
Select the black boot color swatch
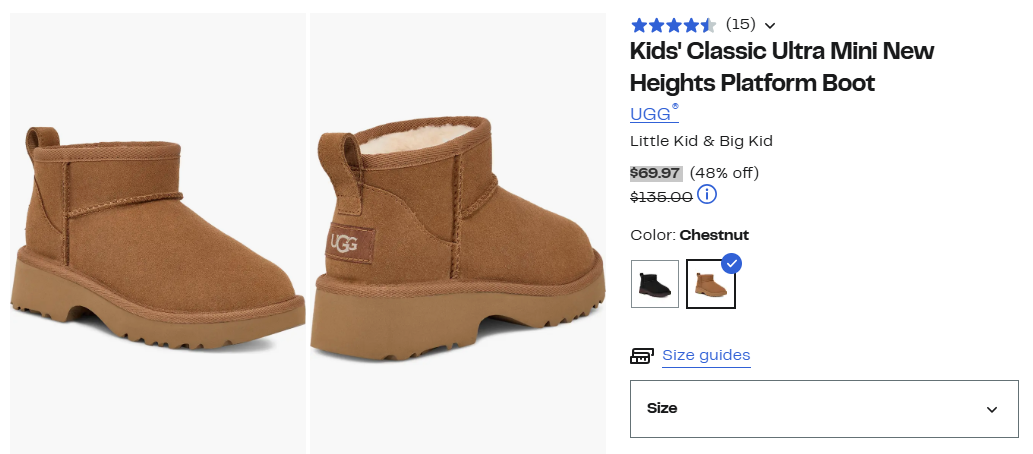coord(655,284)
